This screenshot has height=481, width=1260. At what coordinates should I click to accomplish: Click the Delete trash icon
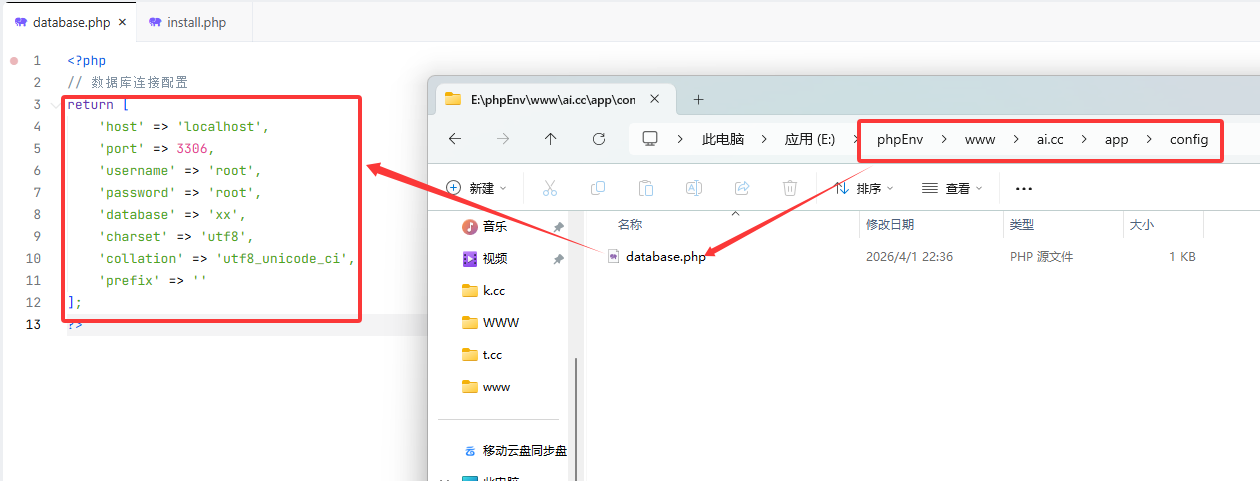(790, 188)
